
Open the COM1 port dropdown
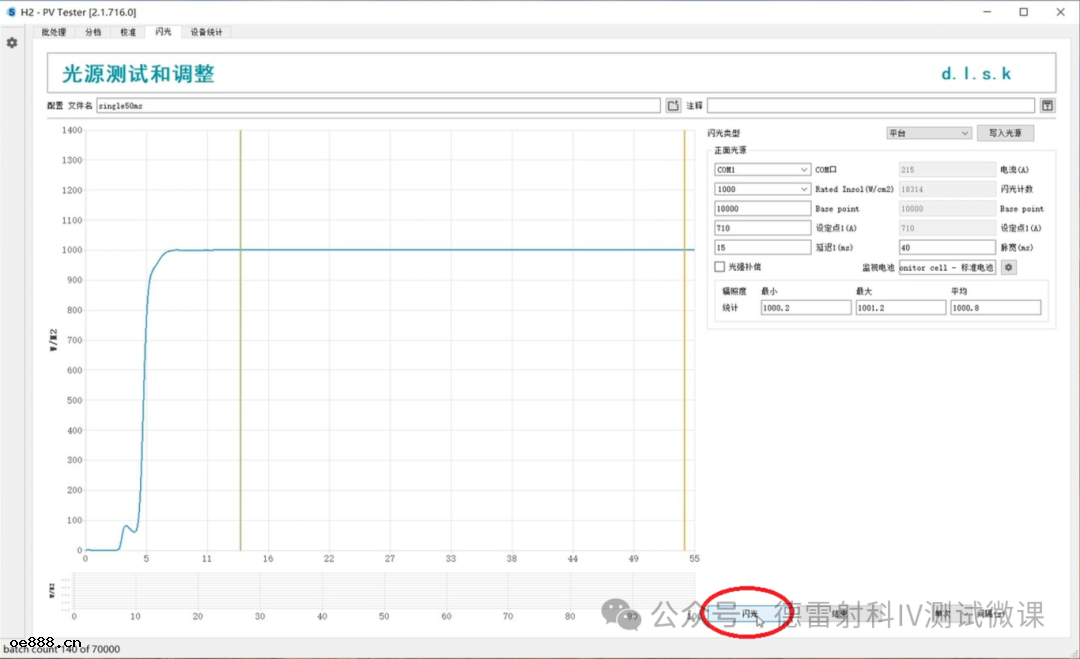point(762,170)
